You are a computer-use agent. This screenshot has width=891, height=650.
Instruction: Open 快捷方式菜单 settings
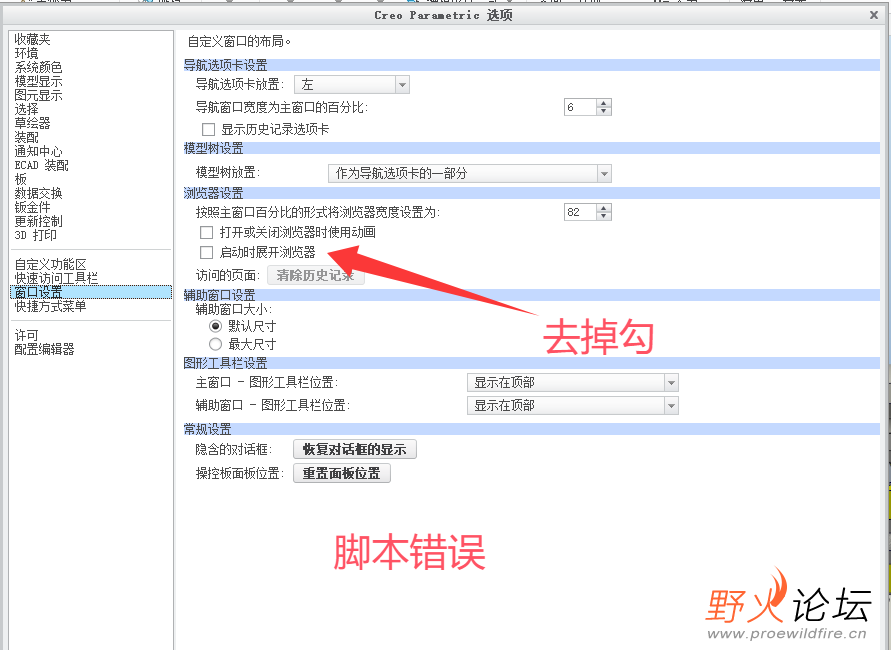click(x=51, y=306)
